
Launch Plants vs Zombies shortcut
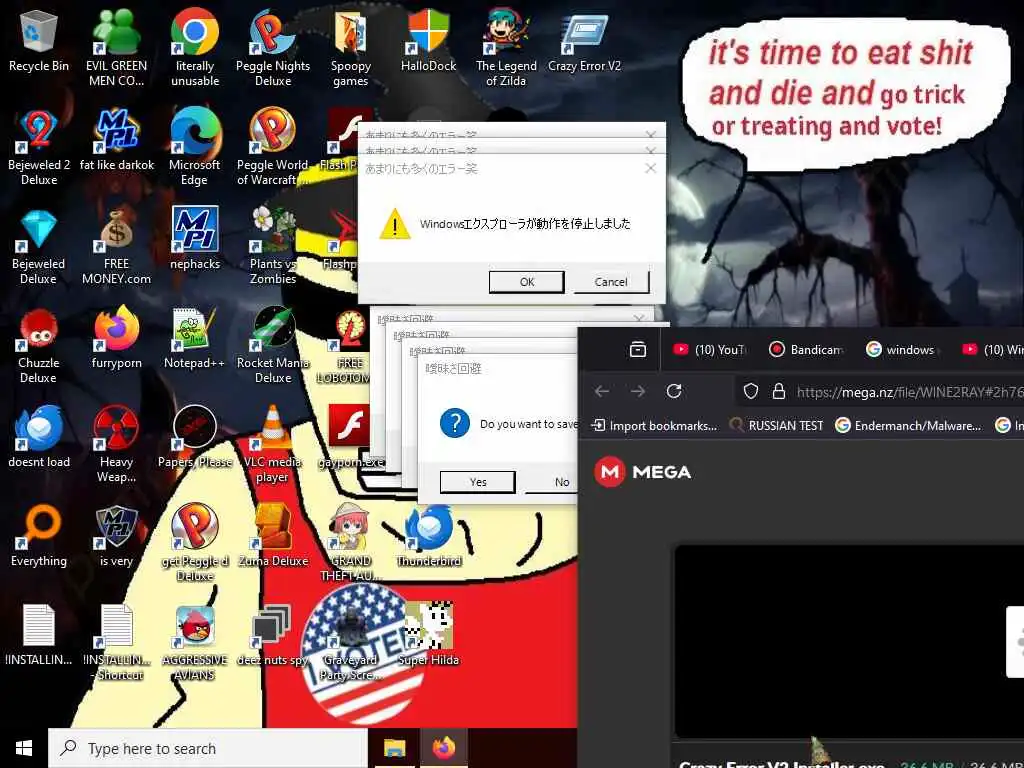tap(273, 246)
